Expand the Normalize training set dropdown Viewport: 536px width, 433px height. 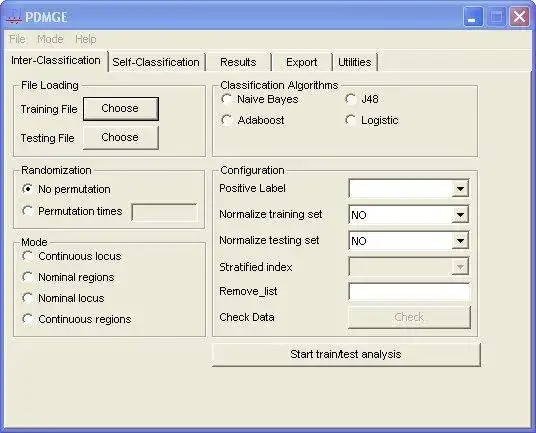coord(460,215)
